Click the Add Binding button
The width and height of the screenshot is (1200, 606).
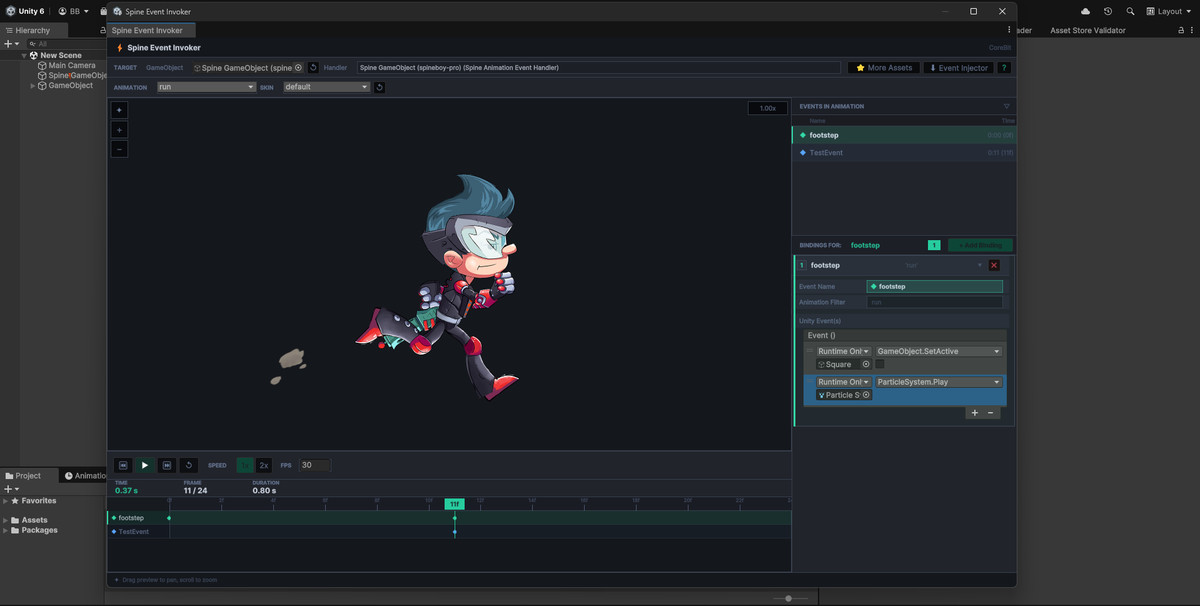[x=980, y=245]
